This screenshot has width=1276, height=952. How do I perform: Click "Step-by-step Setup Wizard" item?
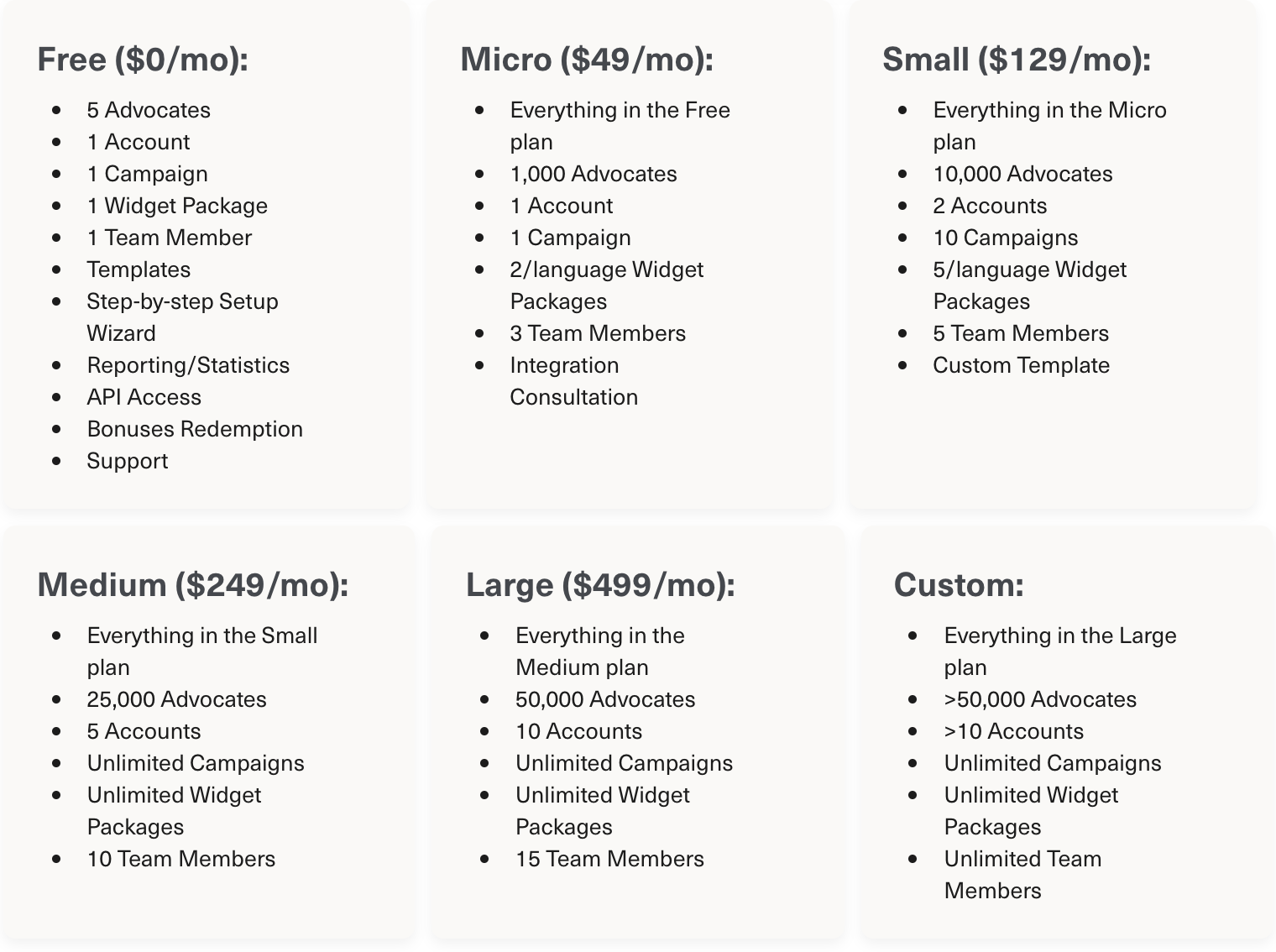[182, 317]
